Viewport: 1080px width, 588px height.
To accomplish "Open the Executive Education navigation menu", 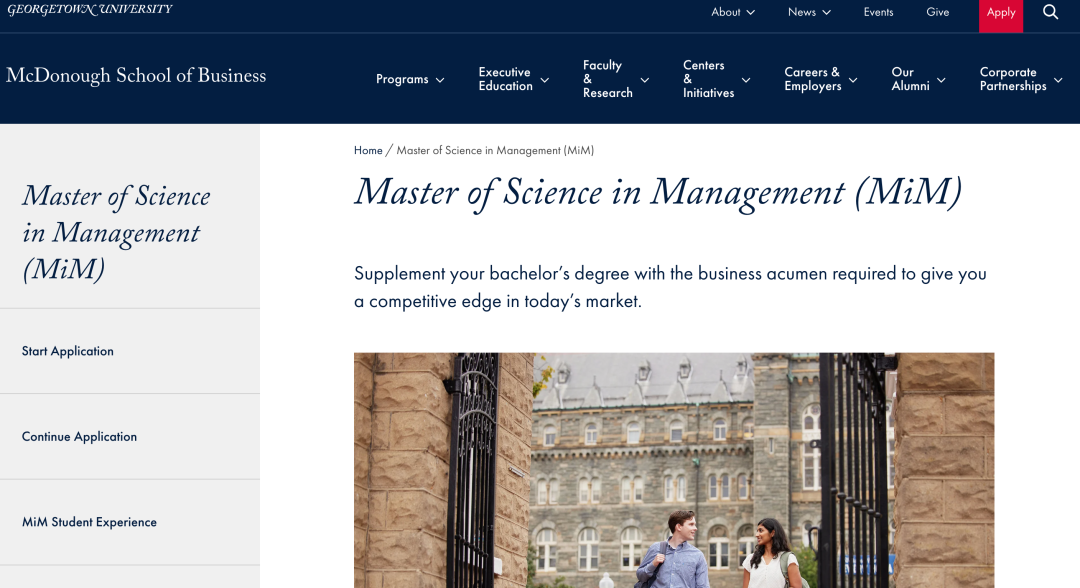I will pyautogui.click(x=506, y=79).
